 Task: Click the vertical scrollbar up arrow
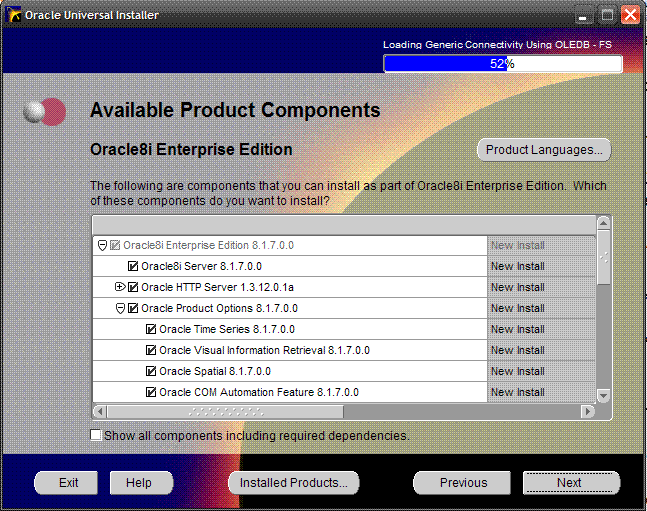(603, 223)
